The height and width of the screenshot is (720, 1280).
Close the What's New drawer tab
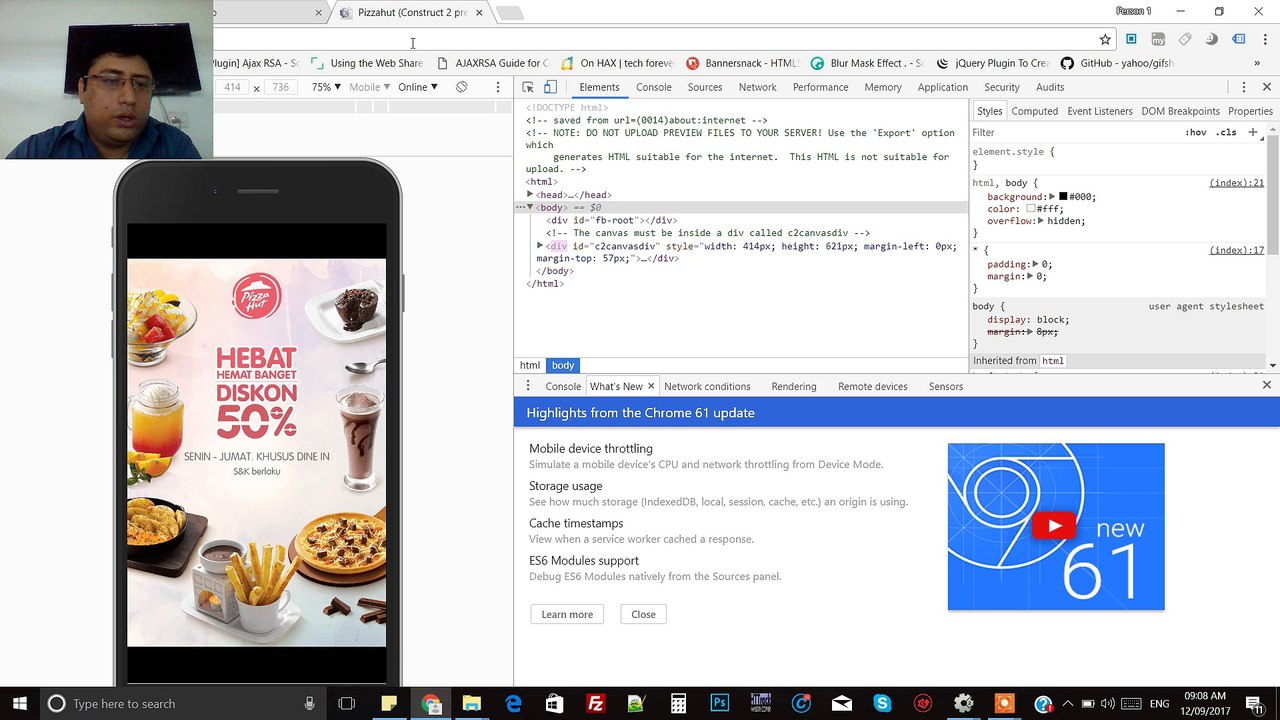(x=651, y=386)
